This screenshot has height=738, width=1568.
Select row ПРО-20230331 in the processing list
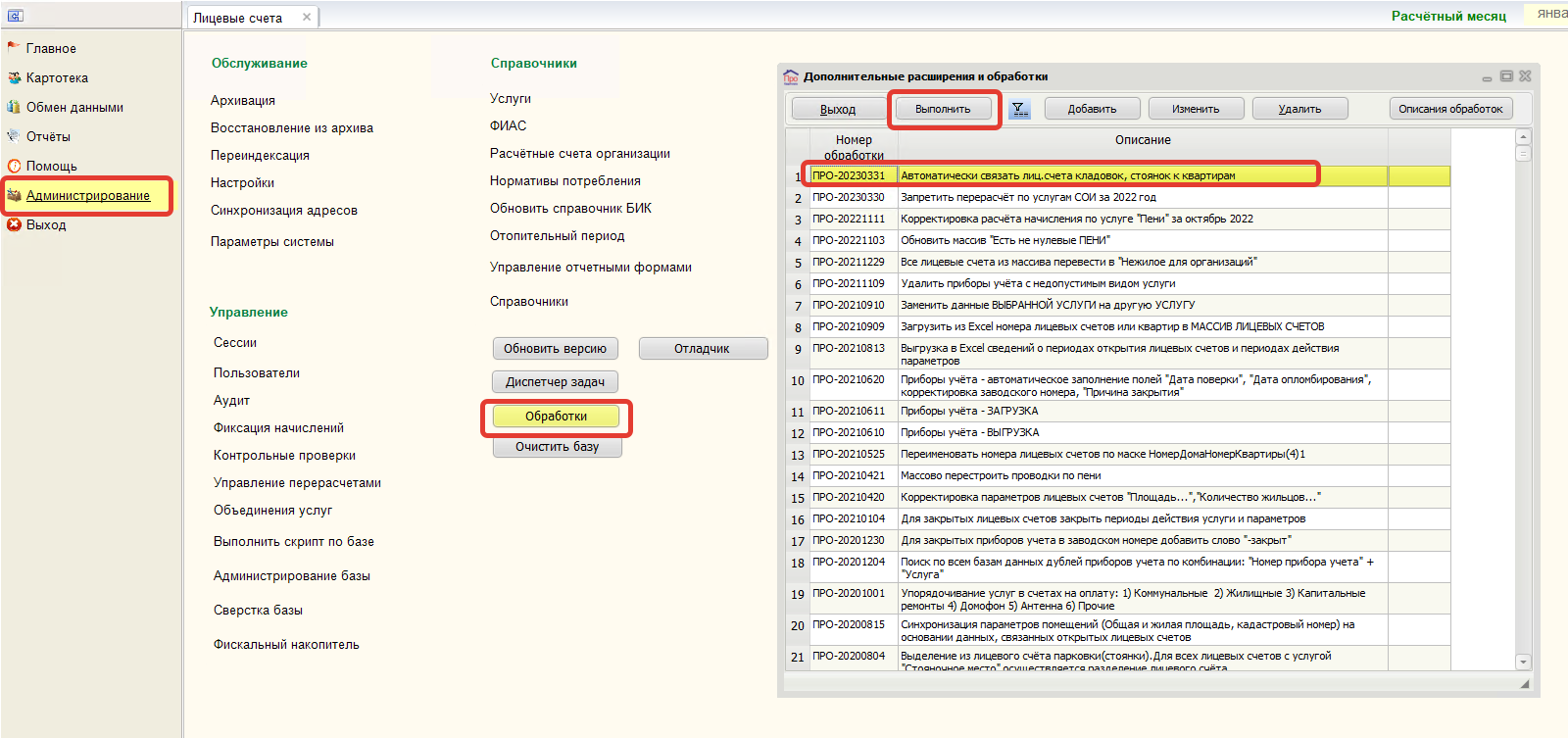pos(1119,175)
